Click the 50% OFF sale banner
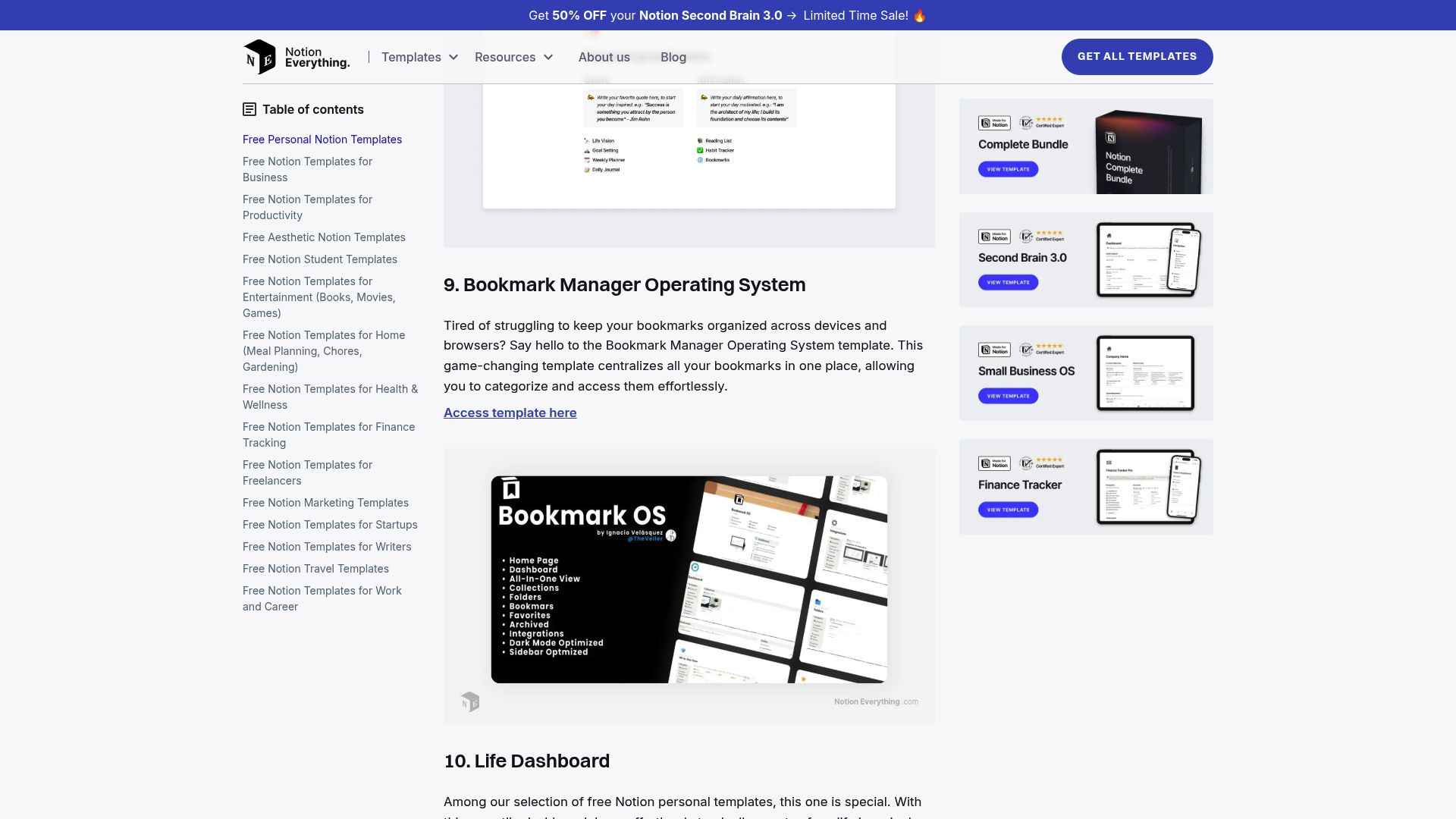Viewport: 1456px width, 819px height. point(727,15)
